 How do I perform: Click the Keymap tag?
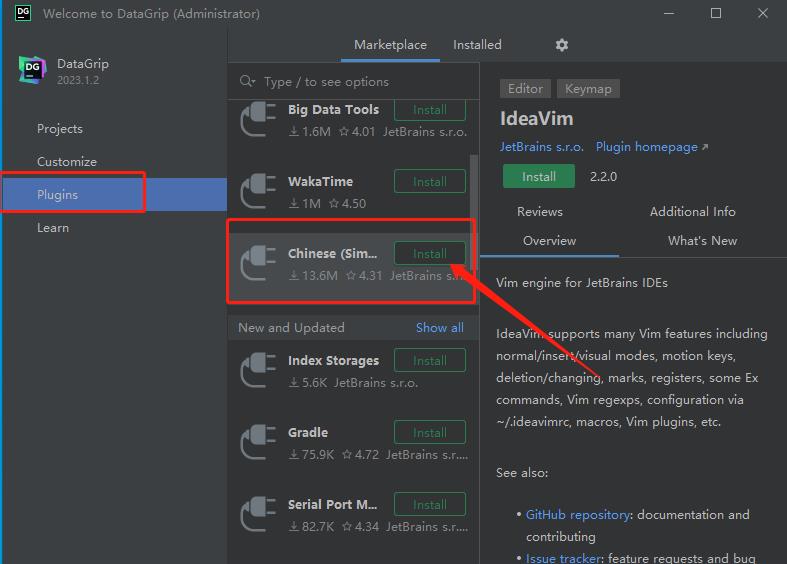588,89
